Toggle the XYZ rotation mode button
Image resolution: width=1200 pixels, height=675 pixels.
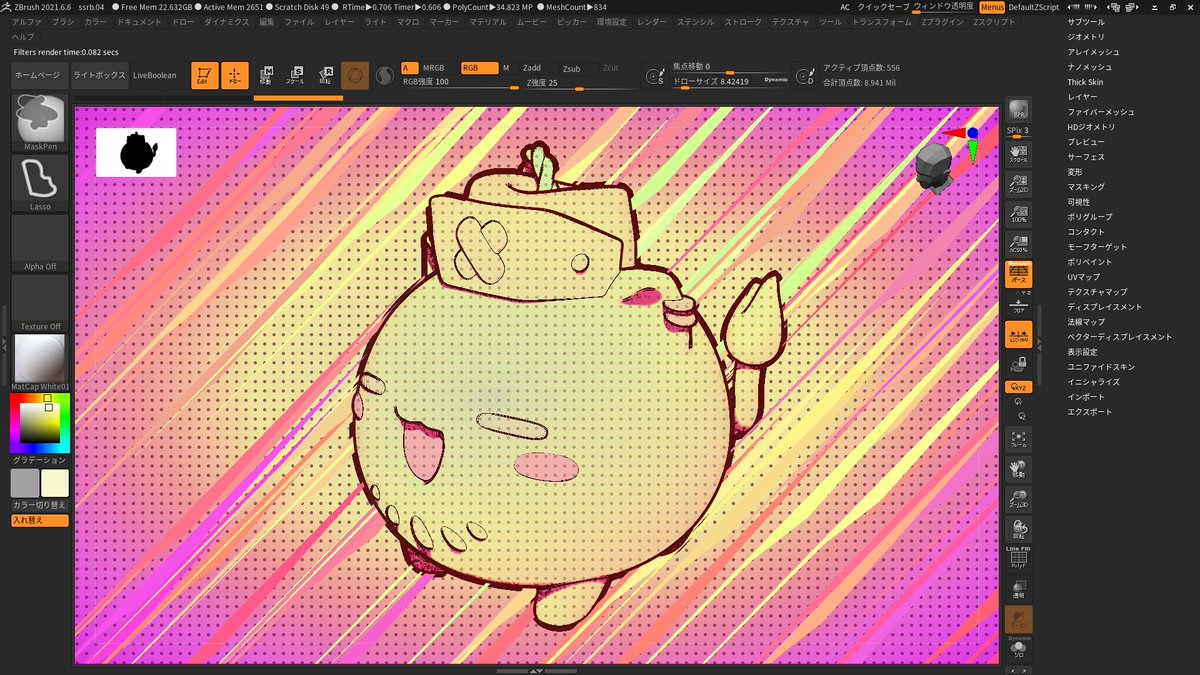click(1019, 386)
